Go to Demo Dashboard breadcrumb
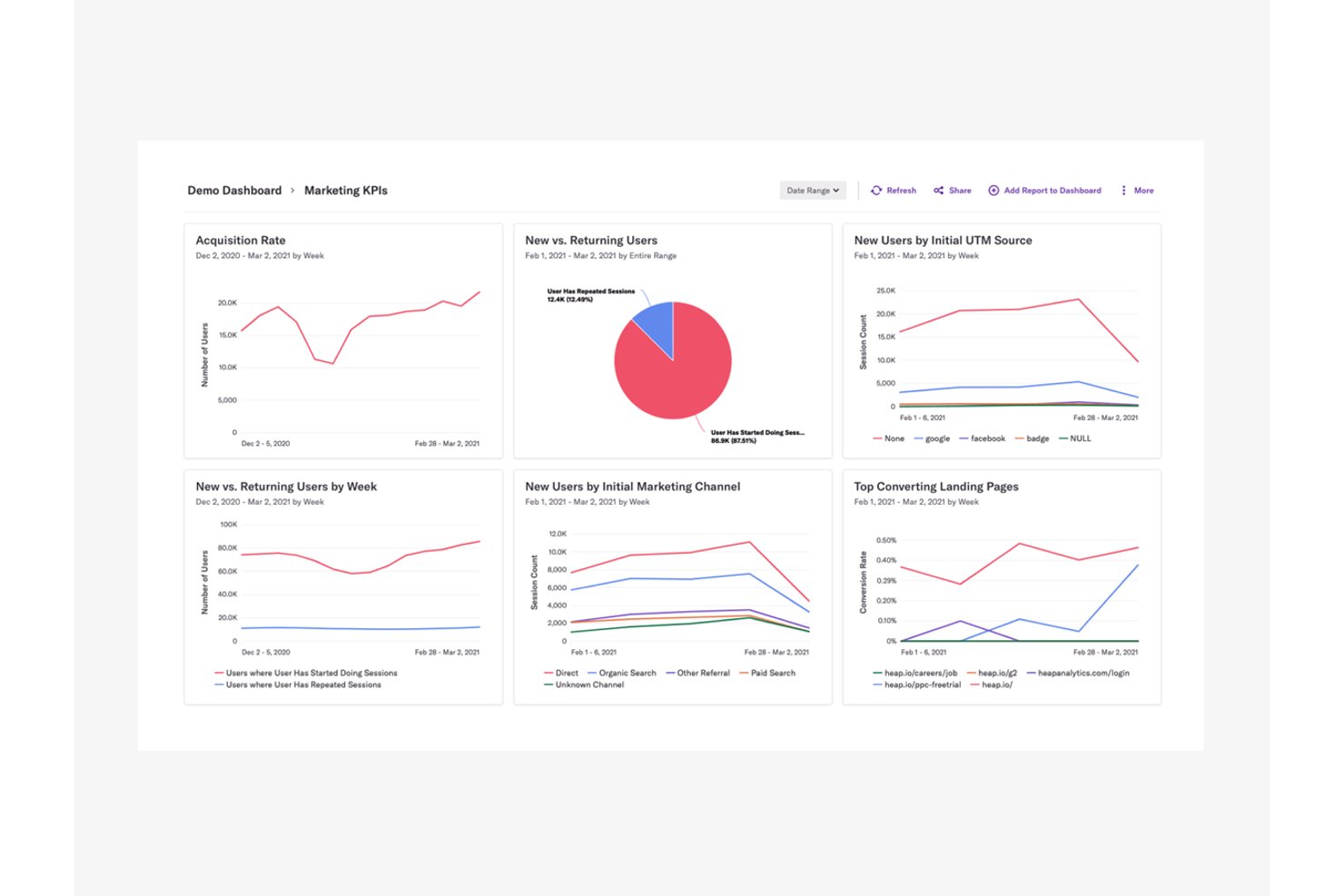Viewport: 1344px width, 896px height. pos(234,191)
